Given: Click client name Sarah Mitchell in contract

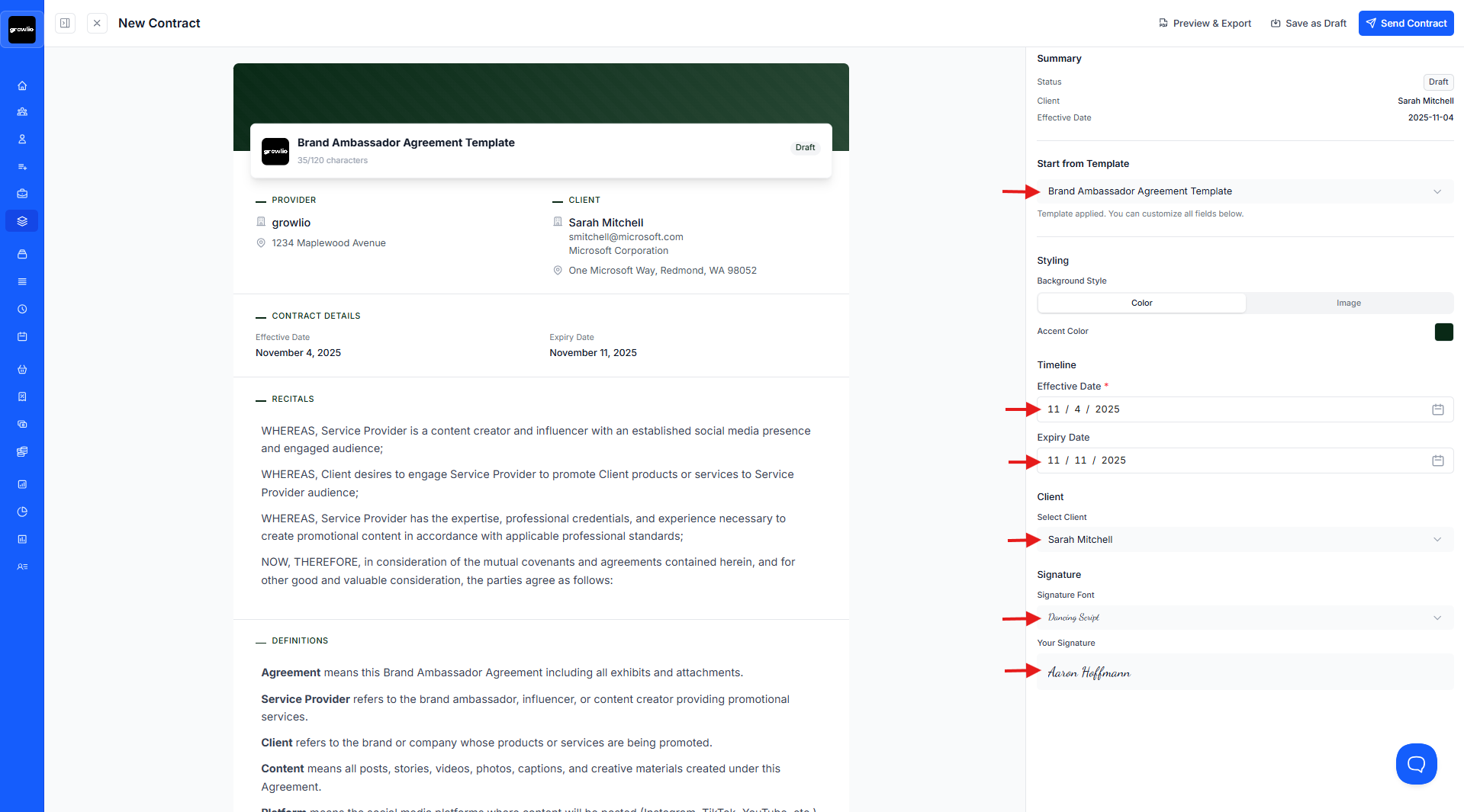Looking at the screenshot, I should click(x=606, y=223).
